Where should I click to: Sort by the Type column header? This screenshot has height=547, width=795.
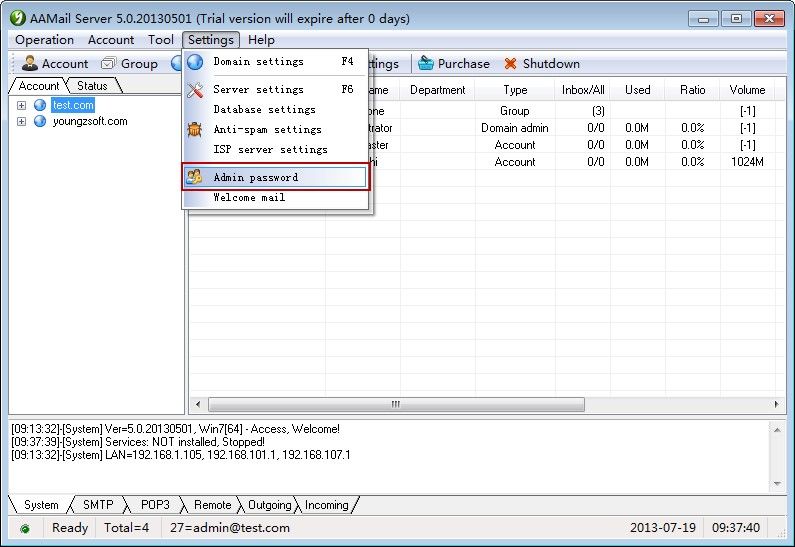point(515,90)
